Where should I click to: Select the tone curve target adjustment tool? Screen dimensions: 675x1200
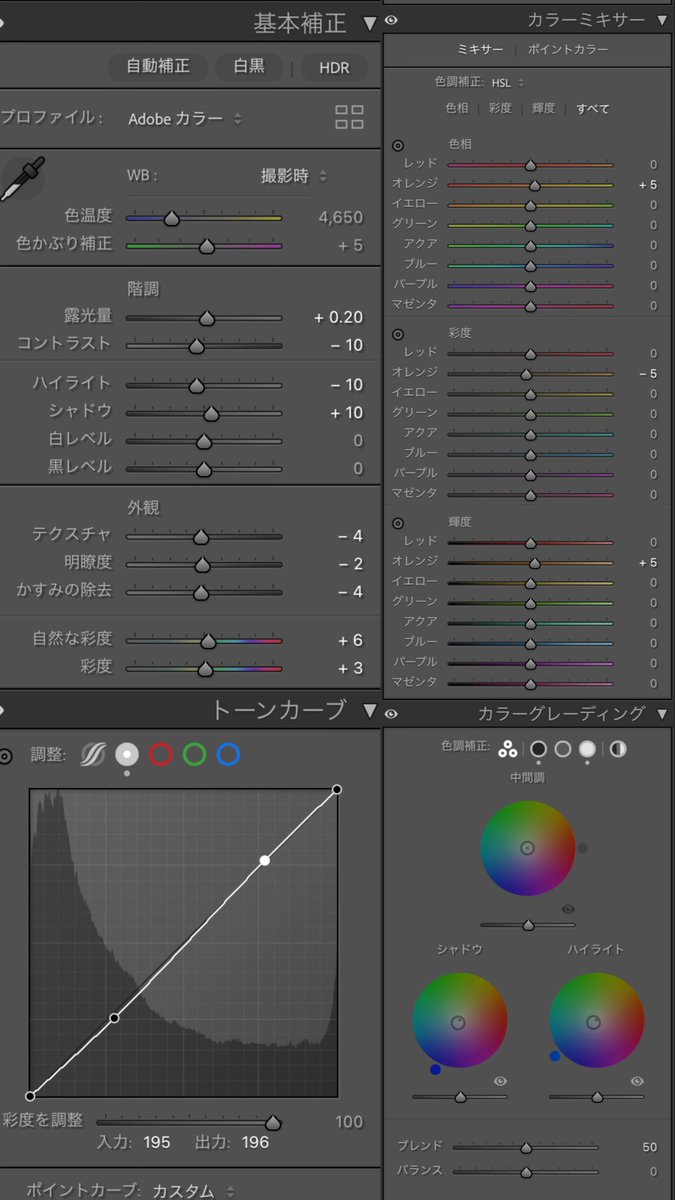pos(6,756)
